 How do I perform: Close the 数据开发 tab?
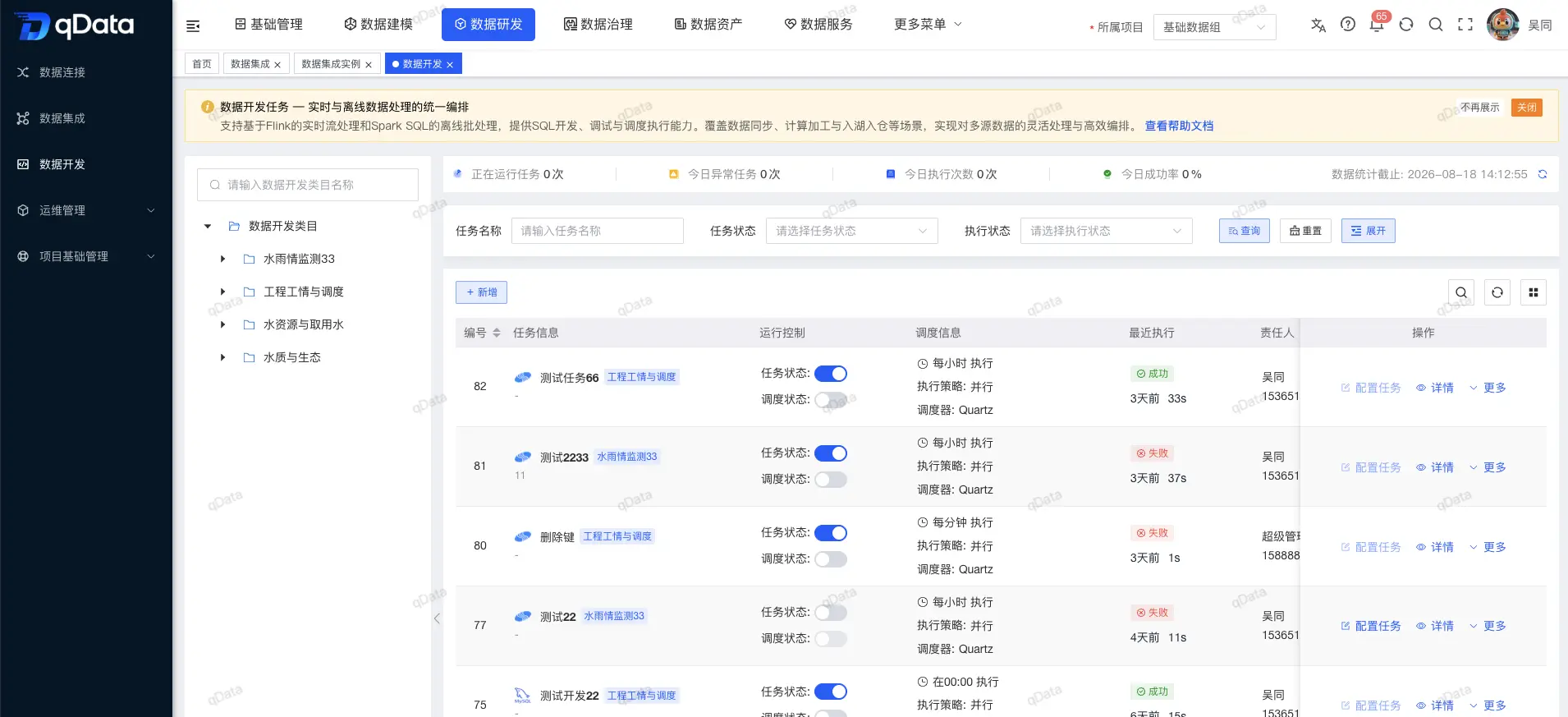pyautogui.click(x=450, y=64)
